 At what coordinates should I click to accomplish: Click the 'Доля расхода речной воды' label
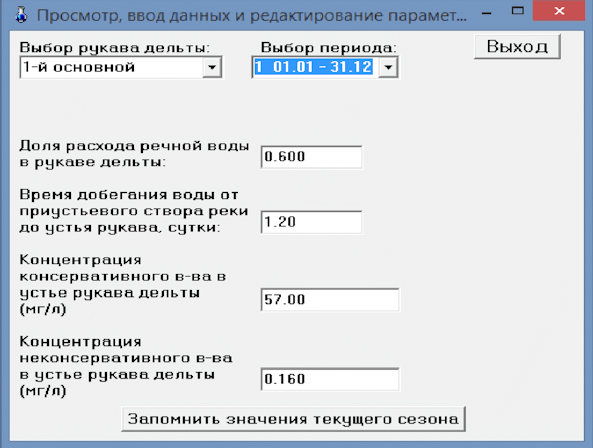(134, 146)
